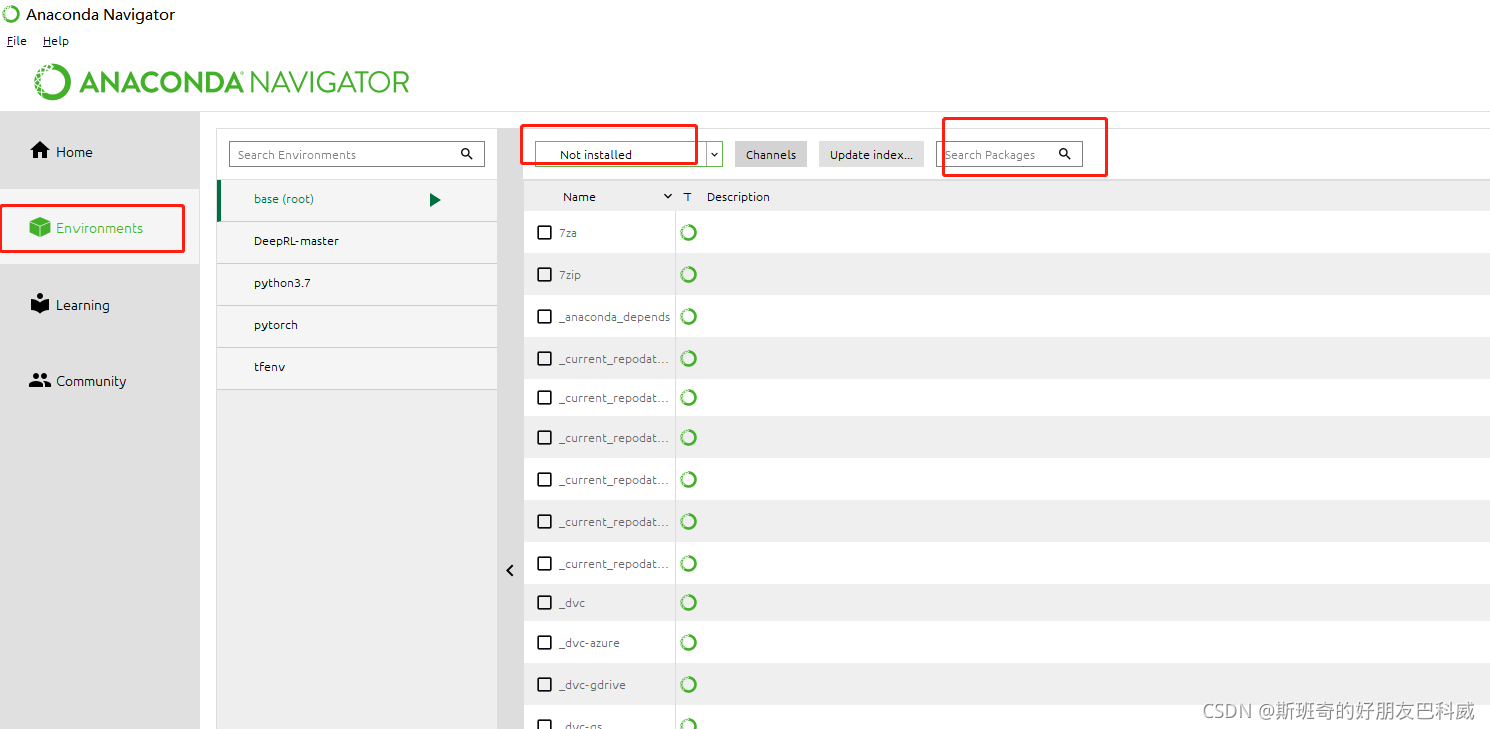Click the _dvc-gdrive package name
Screen dimensions: 1490x729
(592, 685)
